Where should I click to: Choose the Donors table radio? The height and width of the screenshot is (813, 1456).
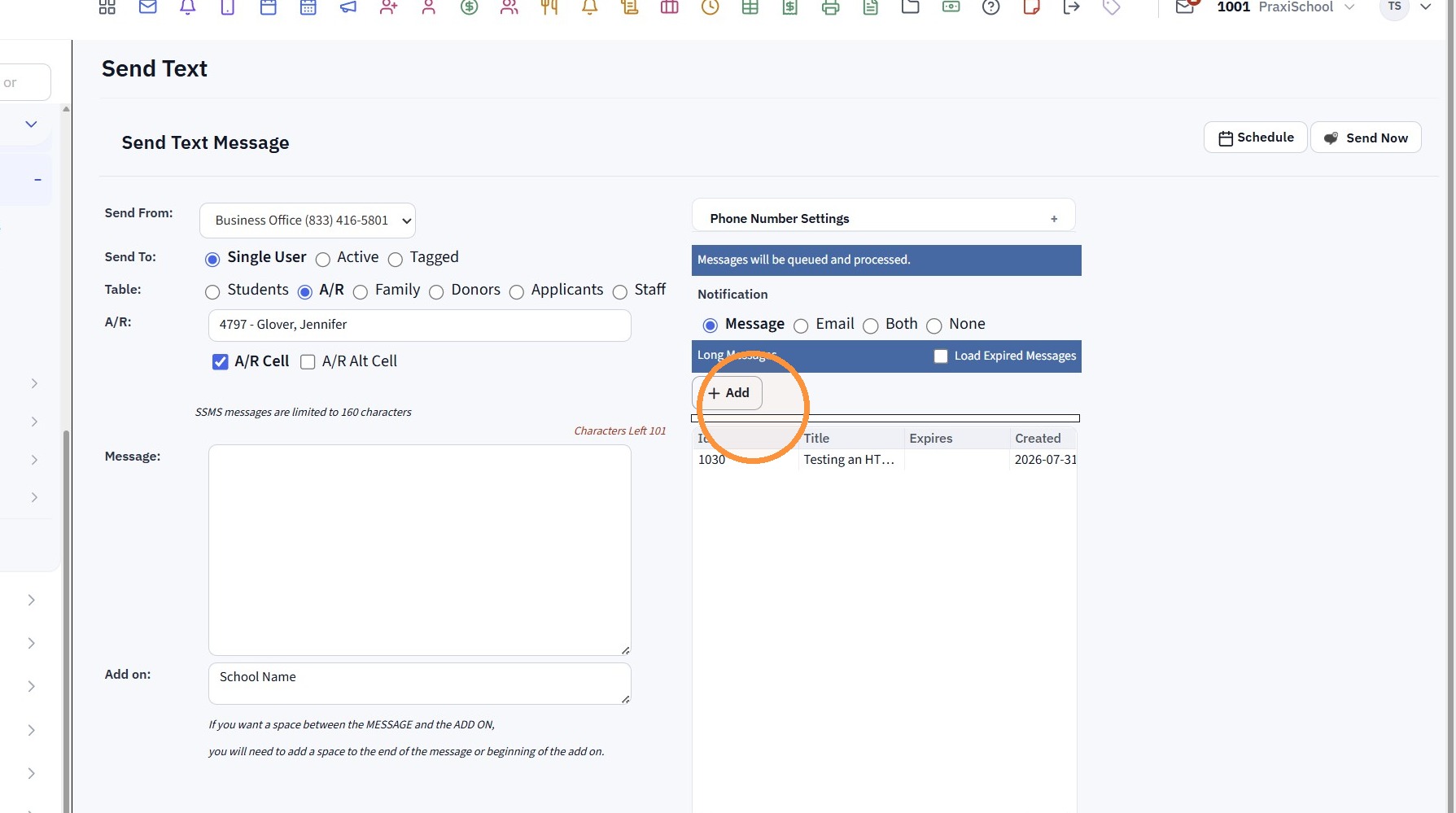[x=436, y=292]
